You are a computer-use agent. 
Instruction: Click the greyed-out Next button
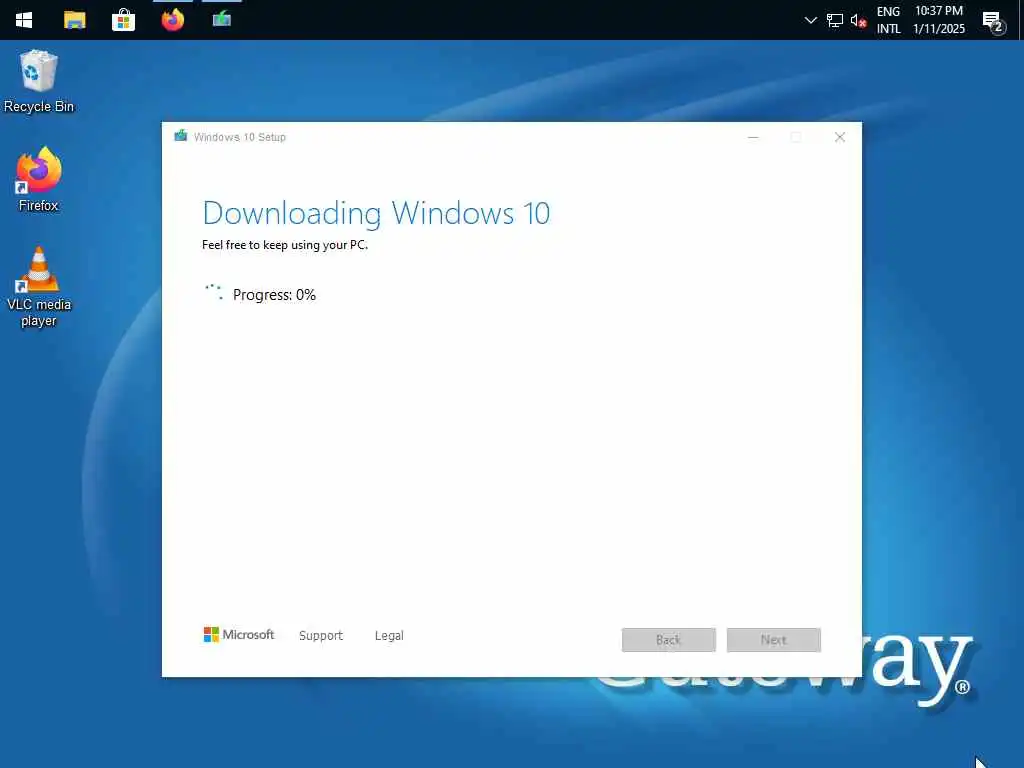(x=774, y=640)
